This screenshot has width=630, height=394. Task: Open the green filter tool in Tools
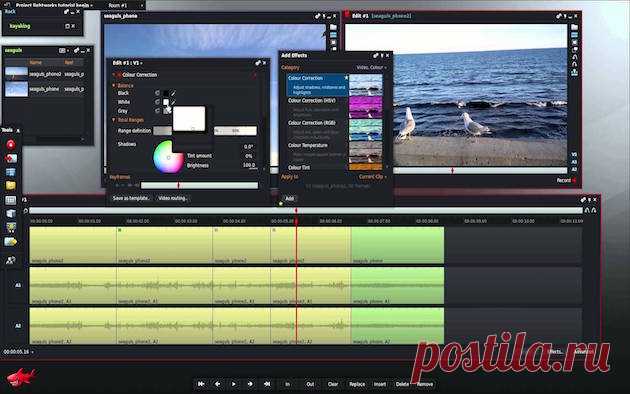[x=11, y=228]
